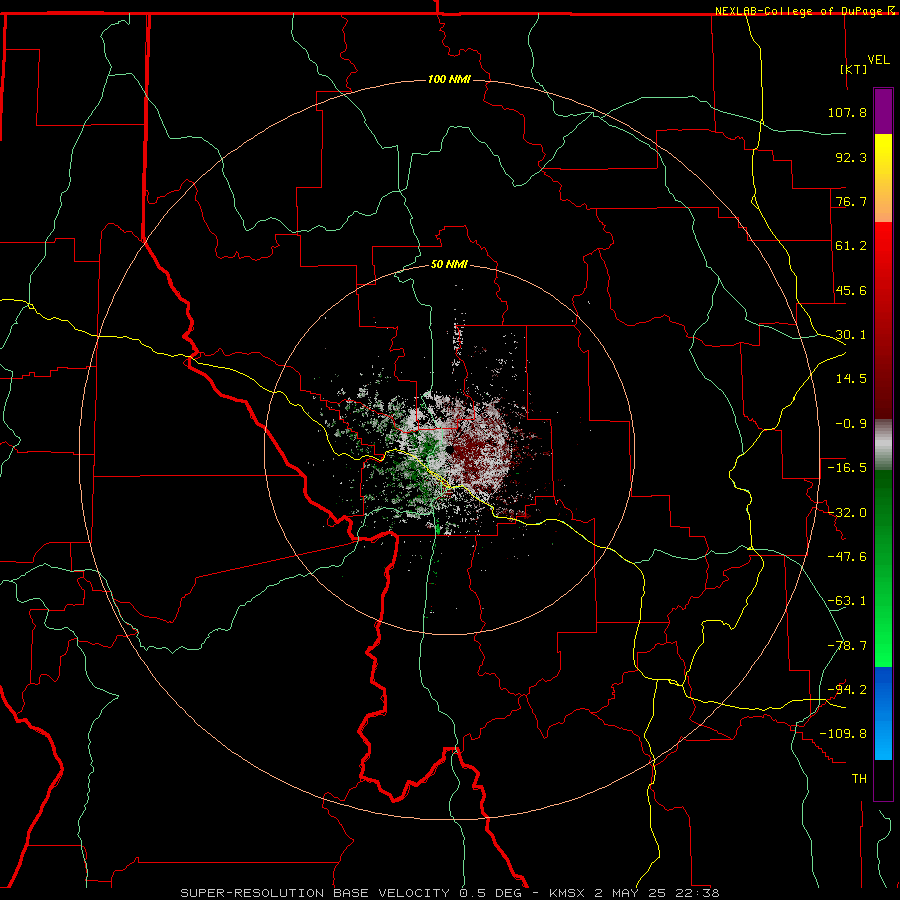Select the -63.1 velocity scale value
The image size is (900, 900).
point(847,601)
